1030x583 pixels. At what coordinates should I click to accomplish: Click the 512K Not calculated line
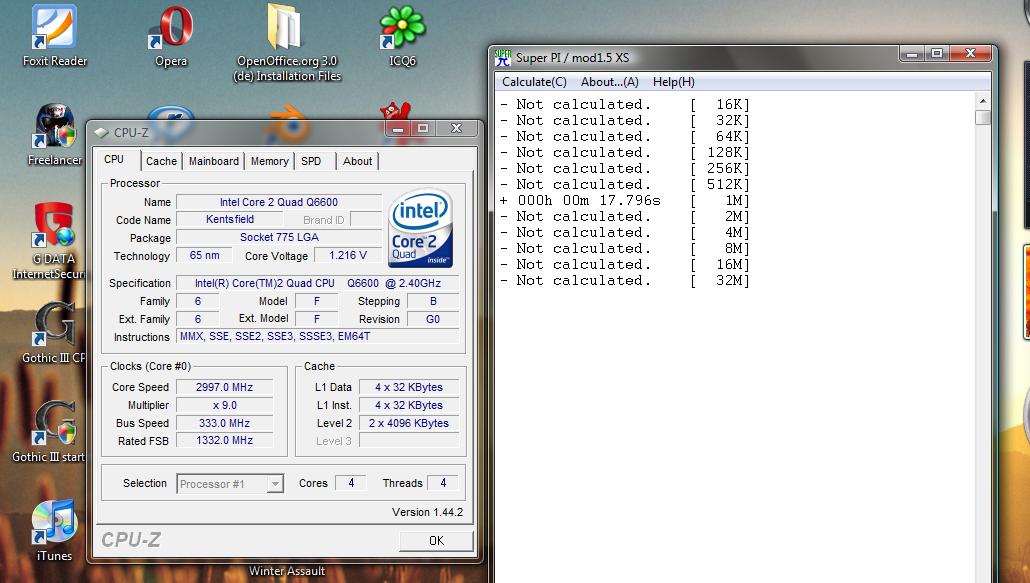pos(625,184)
